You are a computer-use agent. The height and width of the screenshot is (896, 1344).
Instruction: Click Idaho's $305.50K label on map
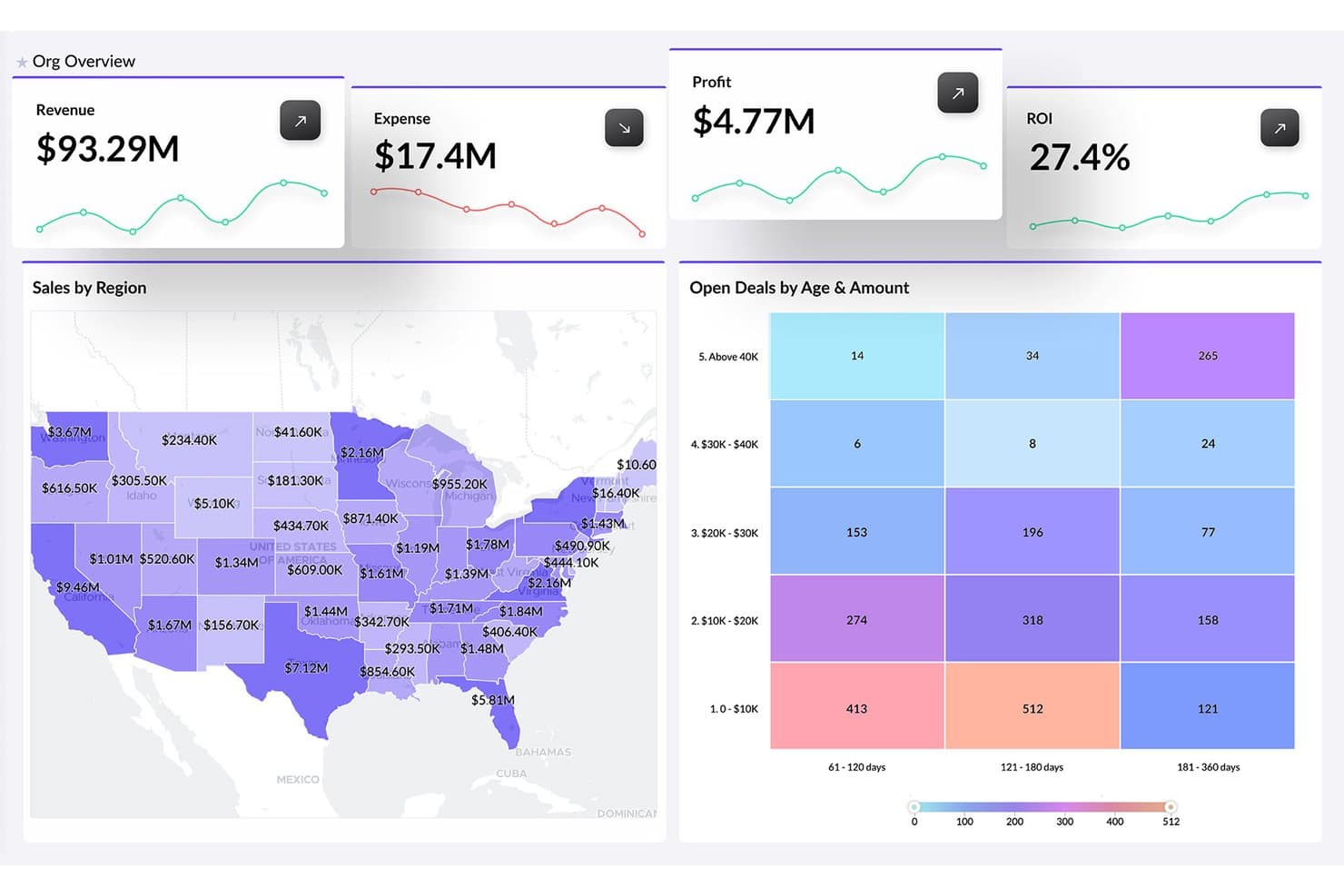[139, 480]
